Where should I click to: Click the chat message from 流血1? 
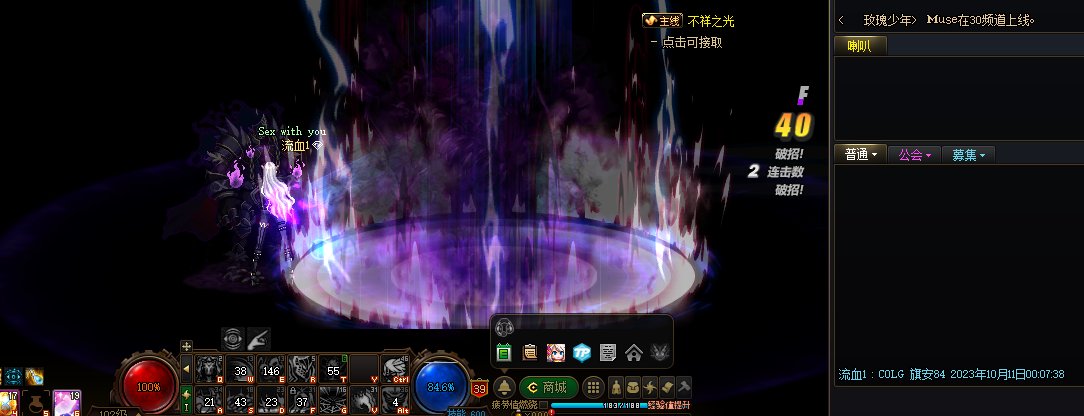[951, 375]
